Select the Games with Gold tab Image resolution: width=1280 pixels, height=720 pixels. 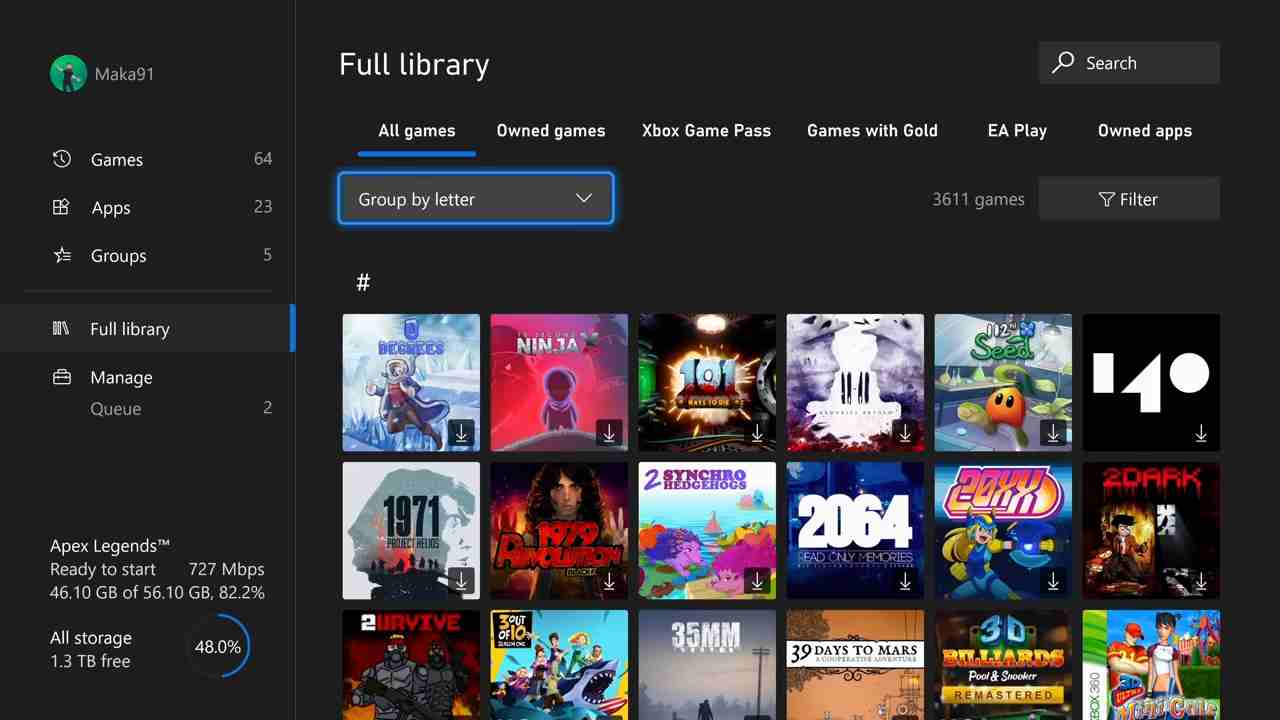(872, 131)
